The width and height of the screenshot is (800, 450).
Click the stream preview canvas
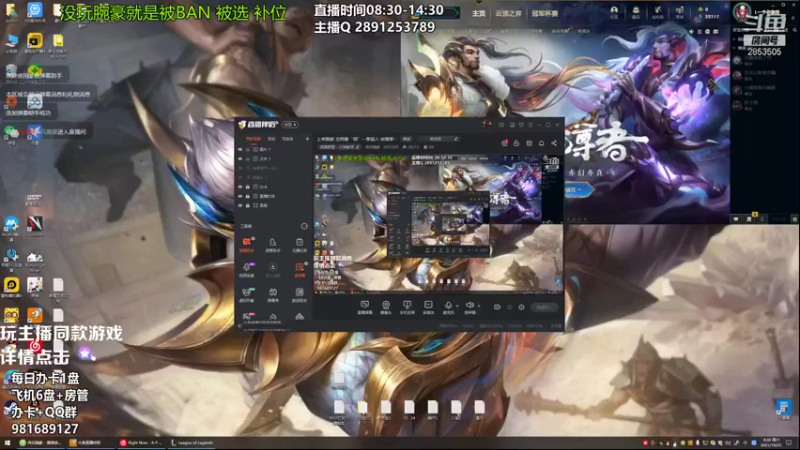438,224
